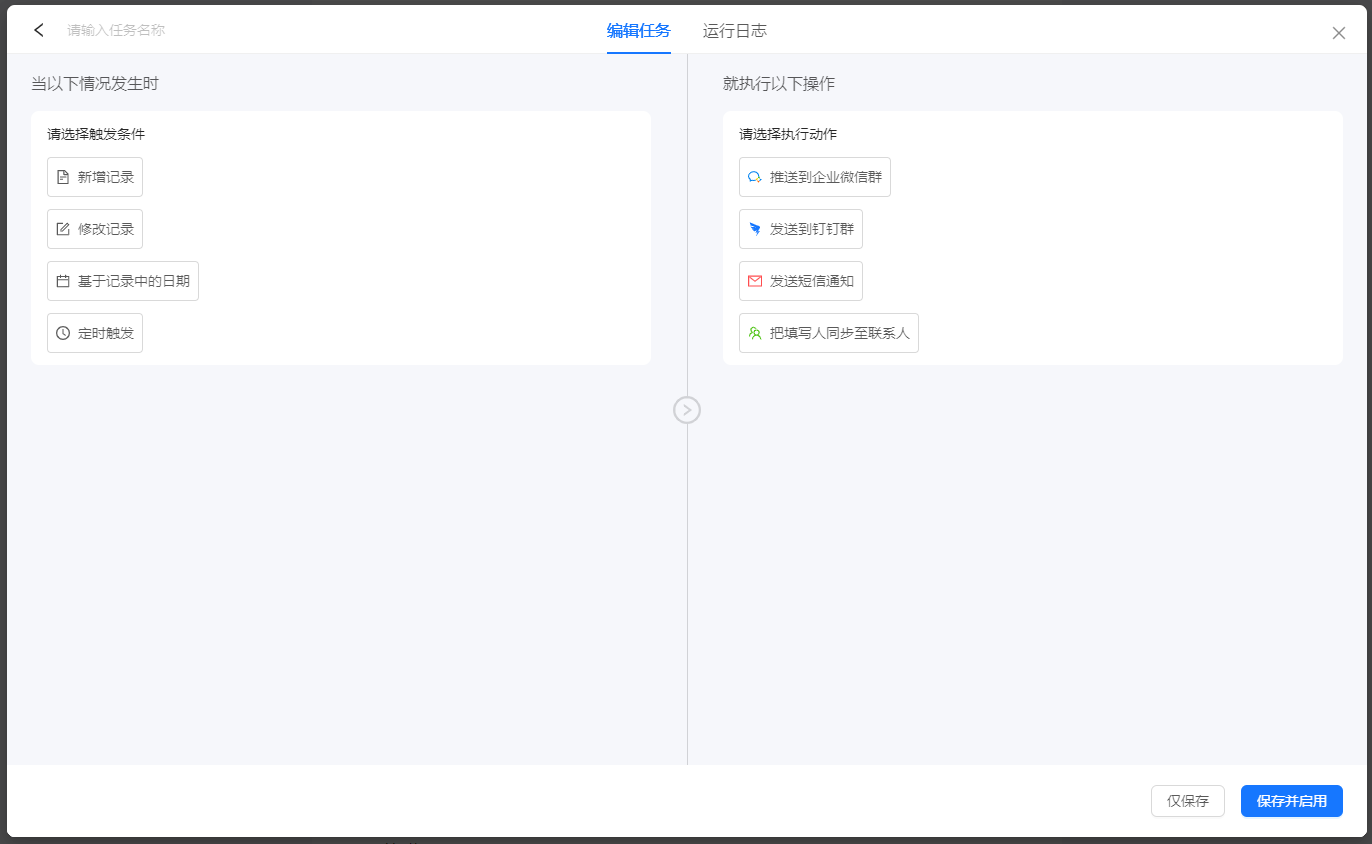
Task: Click the 仅保存 button
Action: point(1188,801)
